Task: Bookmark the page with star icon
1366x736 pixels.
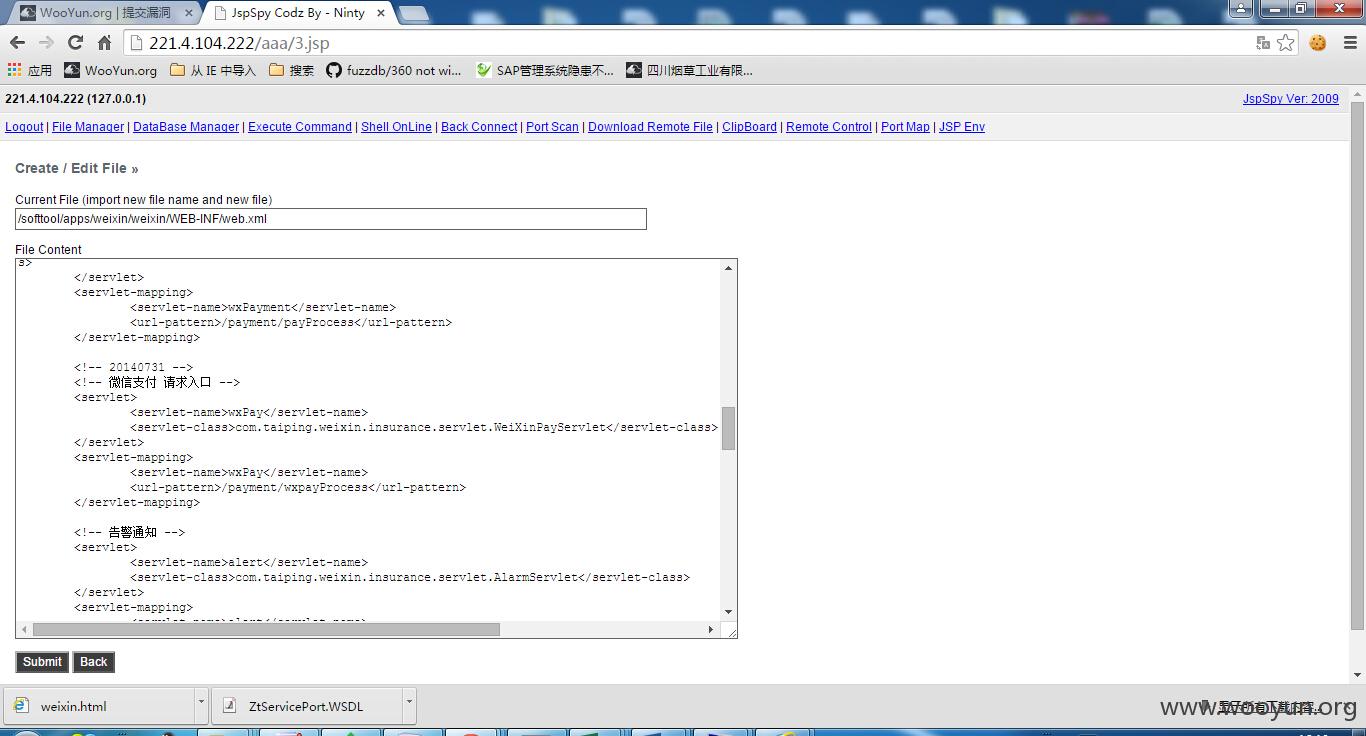Action: pos(1286,42)
